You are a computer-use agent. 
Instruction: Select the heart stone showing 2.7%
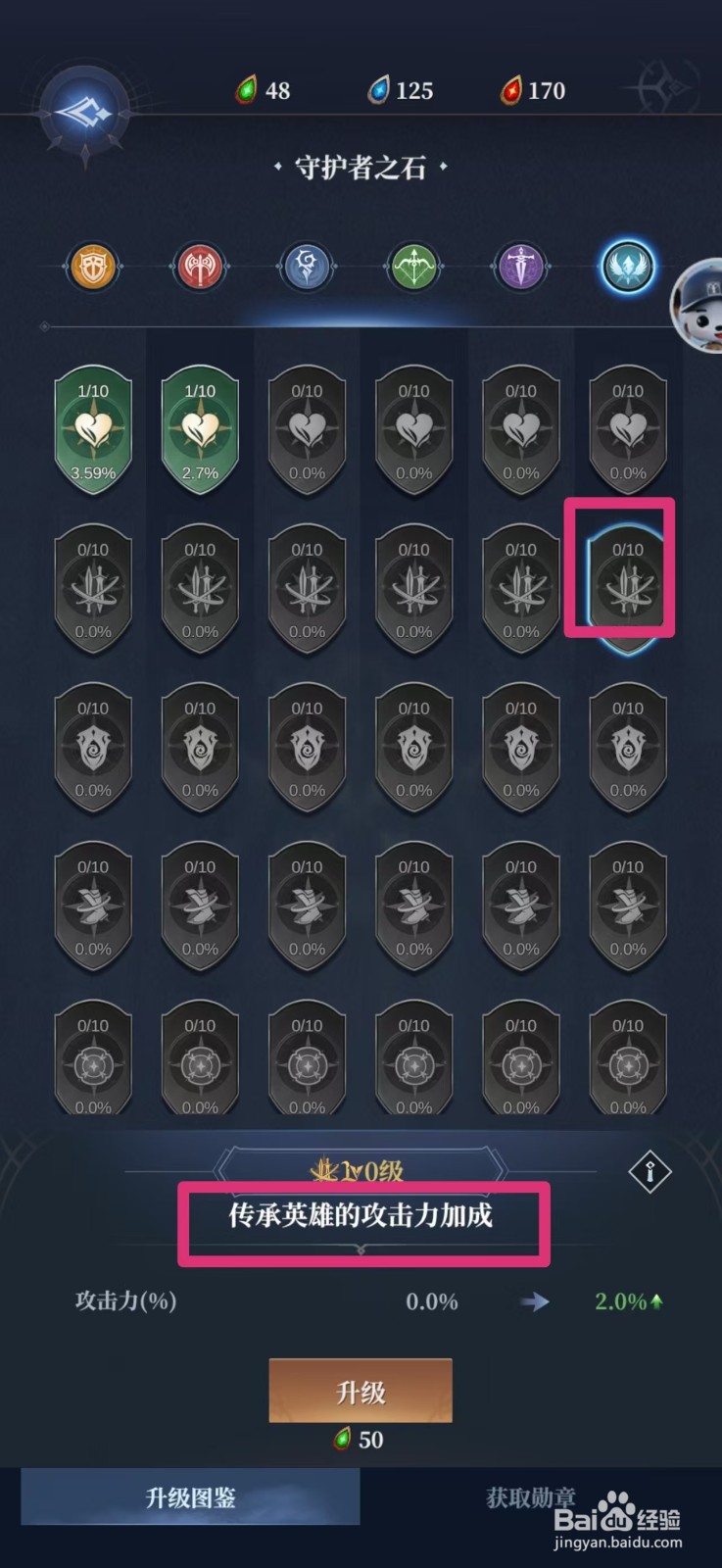(200, 430)
